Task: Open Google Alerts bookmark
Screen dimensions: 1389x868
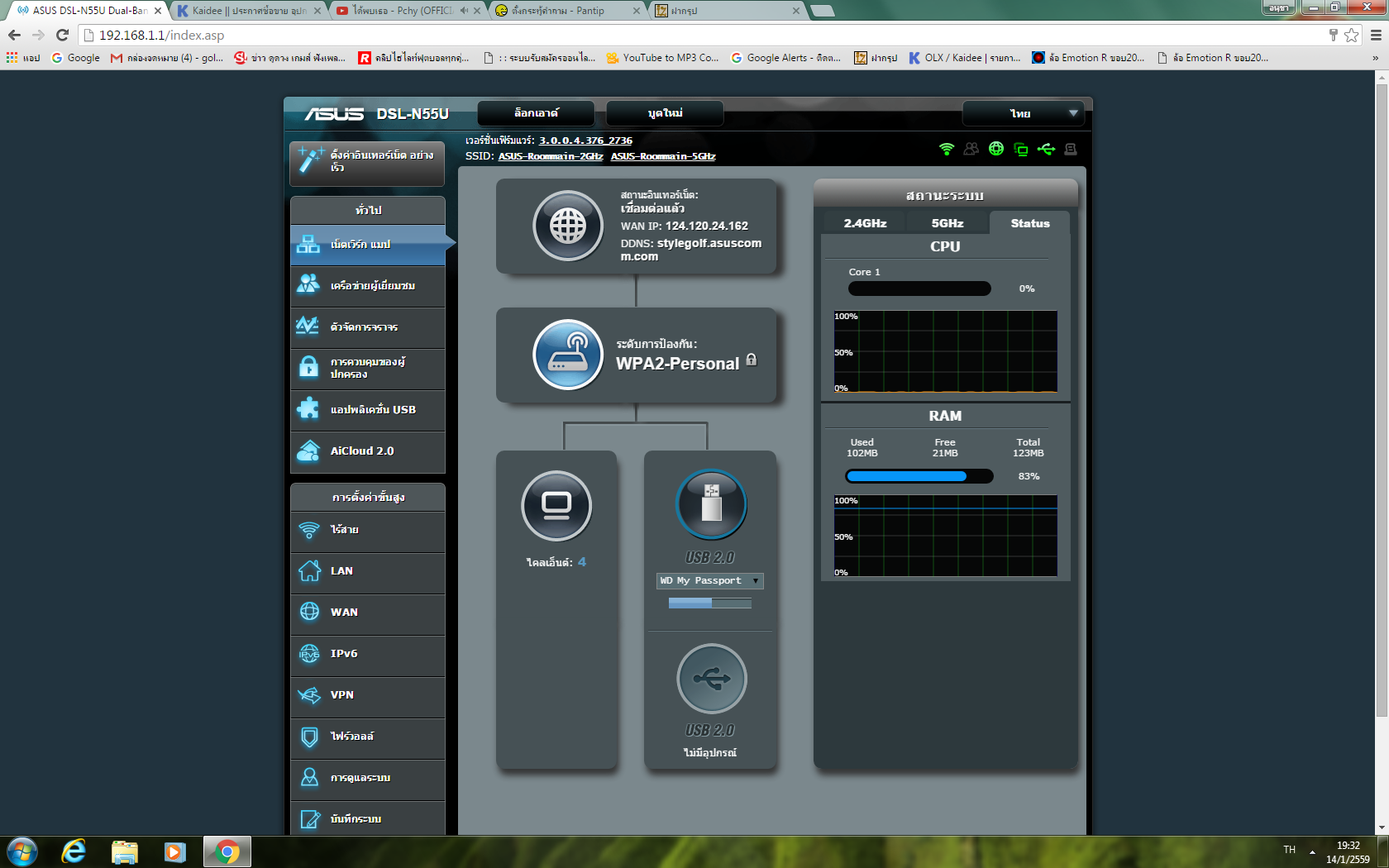Action: tap(785, 58)
